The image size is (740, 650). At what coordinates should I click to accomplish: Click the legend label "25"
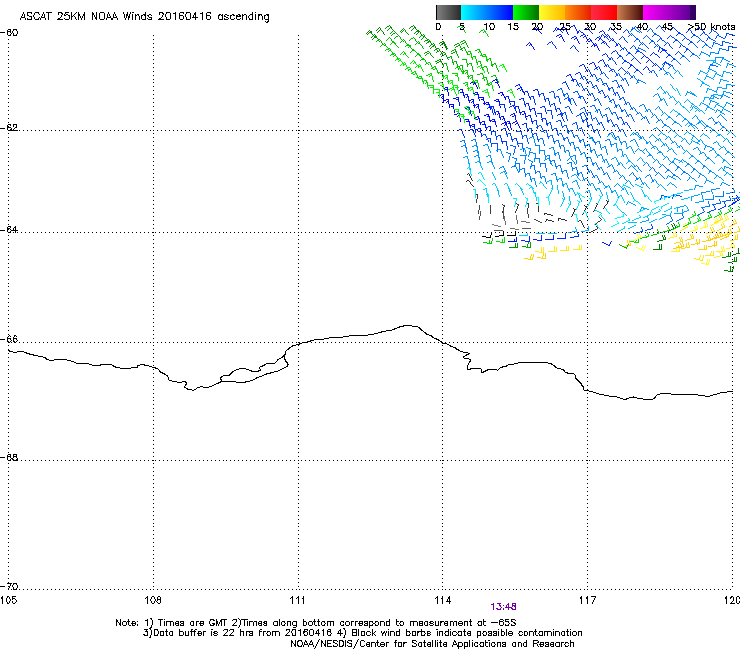(565, 27)
